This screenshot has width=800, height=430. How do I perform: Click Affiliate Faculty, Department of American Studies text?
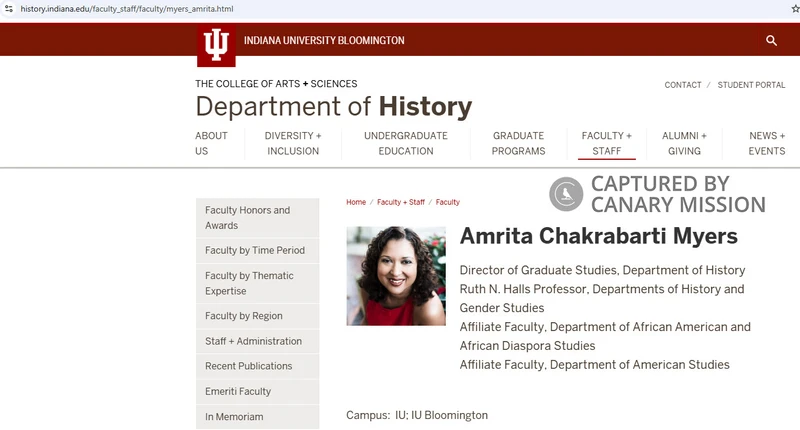[x=594, y=365]
